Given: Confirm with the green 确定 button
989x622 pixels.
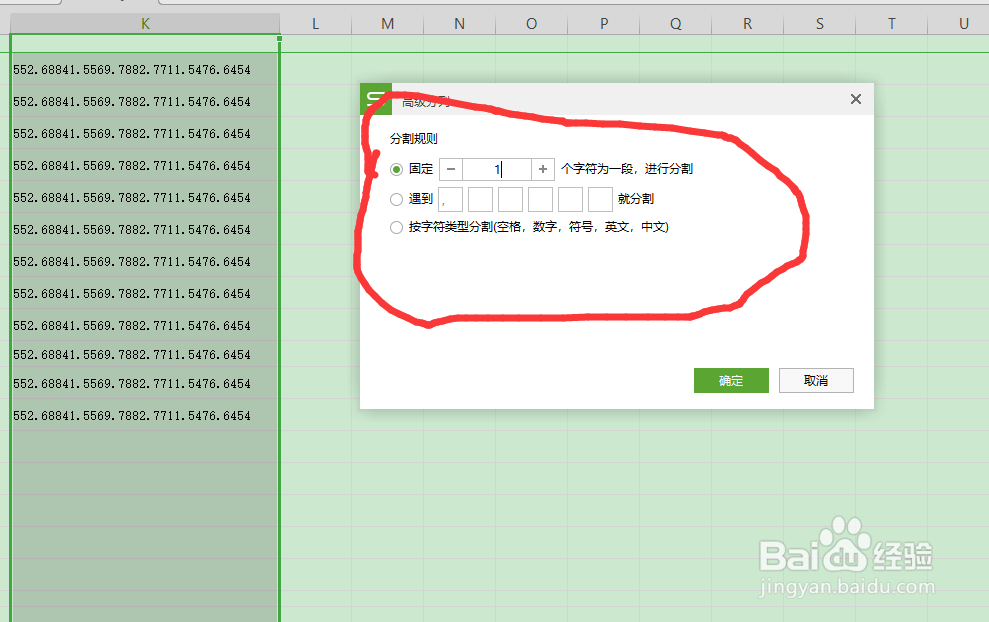Looking at the screenshot, I should click(x=731, y=380).
